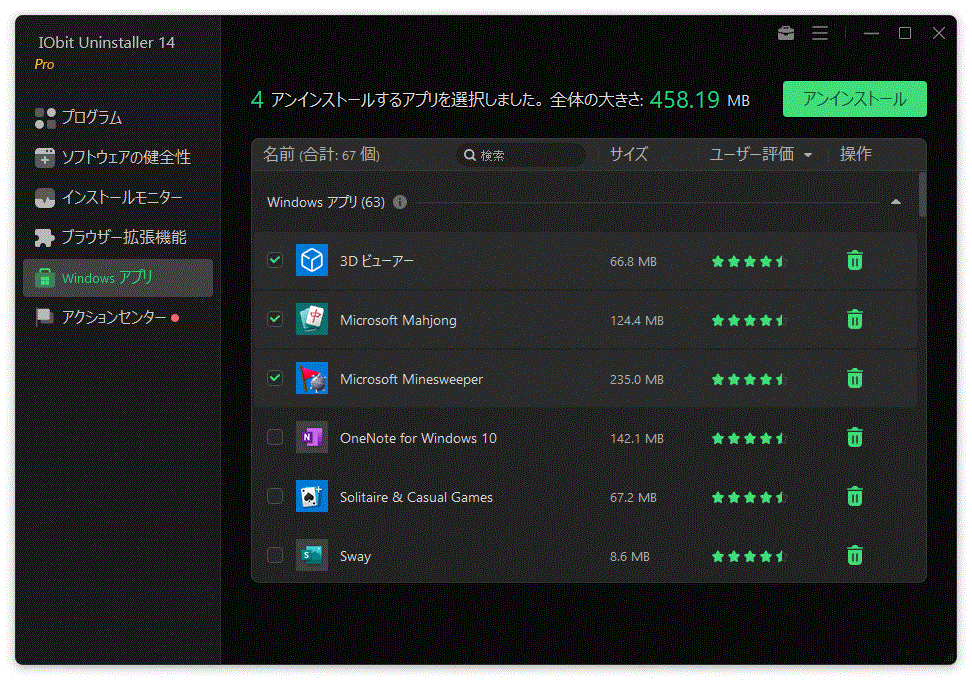This screenshot has height=680, width=972.
Task: Click star rating of Microsoft Mahjong
Action: pyautogui.click(x=749, y=320)
